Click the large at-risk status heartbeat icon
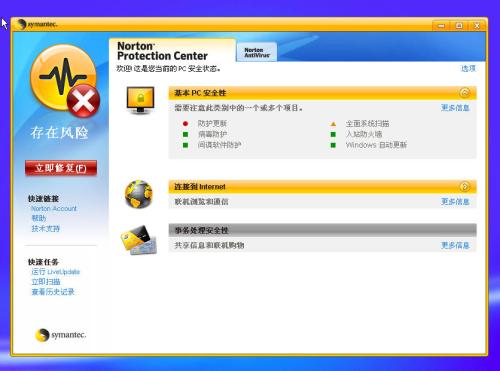The height and width of the screenshot is (371, 500). [65, 80]
